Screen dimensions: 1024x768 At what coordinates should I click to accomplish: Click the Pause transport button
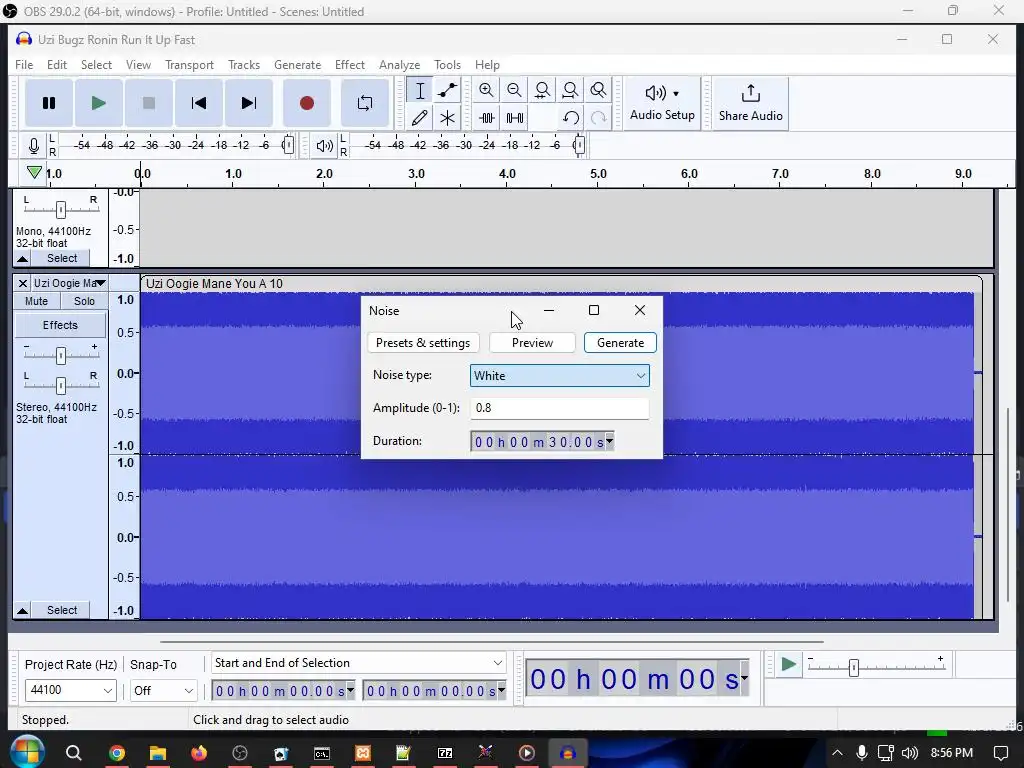click(x=49, y=103)
